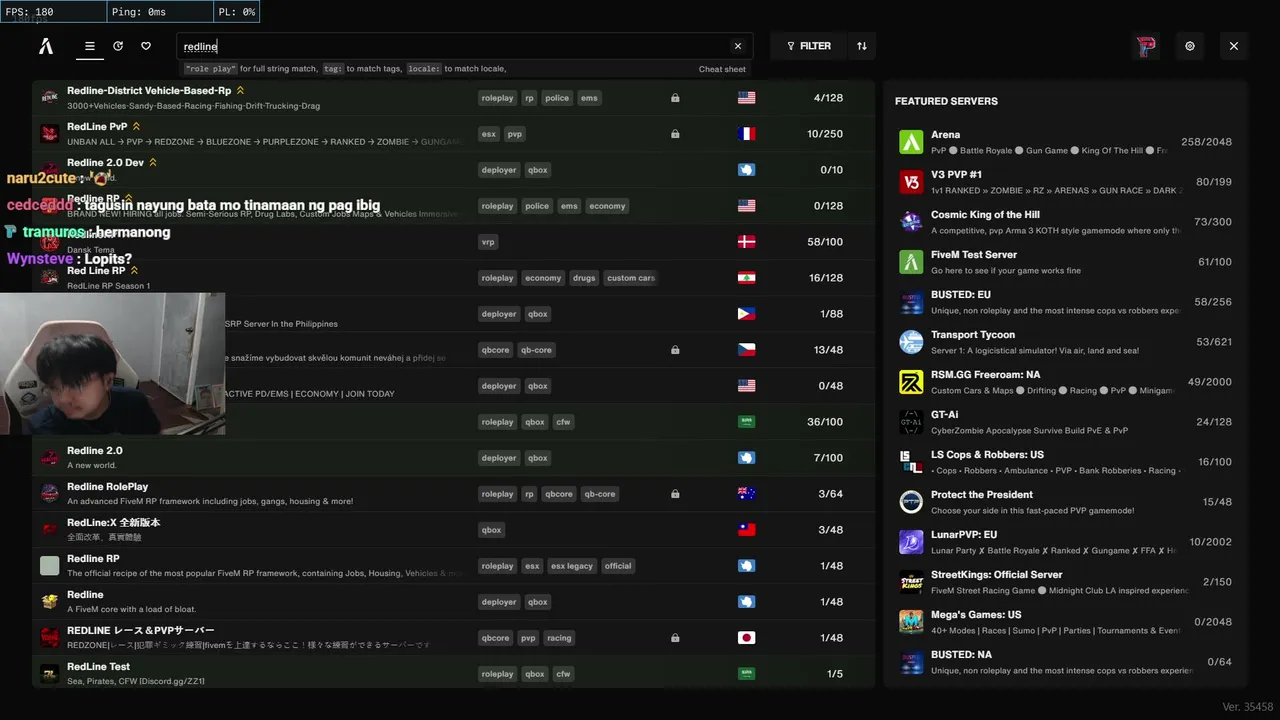The image size is (1280, 720).
Task: Open "StreetKings: Official Server" entry
Action: click(x=997, y=575)
